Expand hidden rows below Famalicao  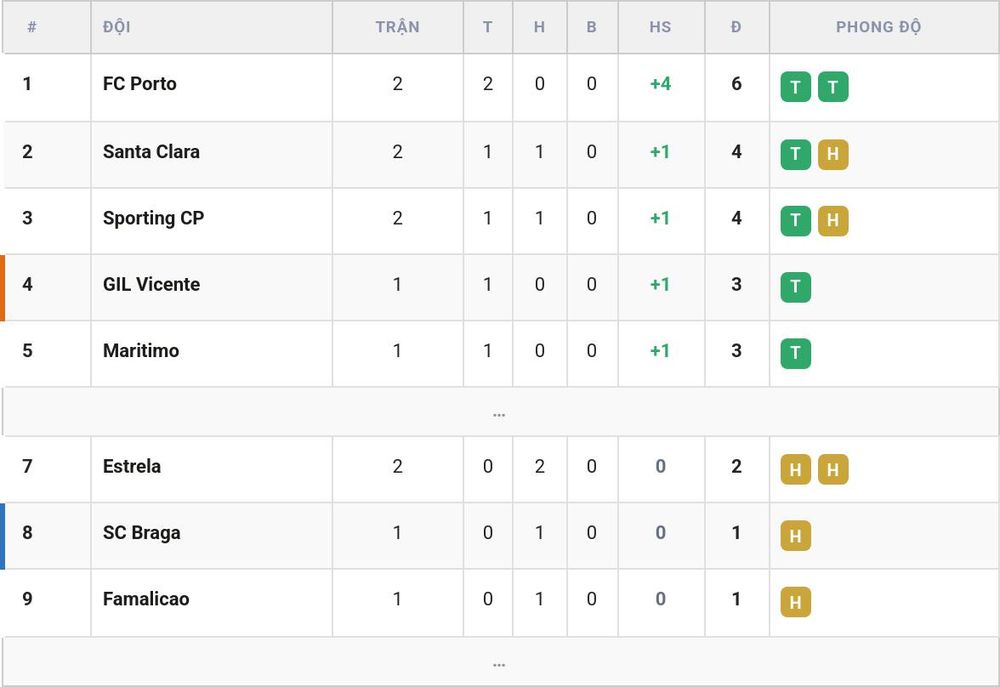click(500, 662)
